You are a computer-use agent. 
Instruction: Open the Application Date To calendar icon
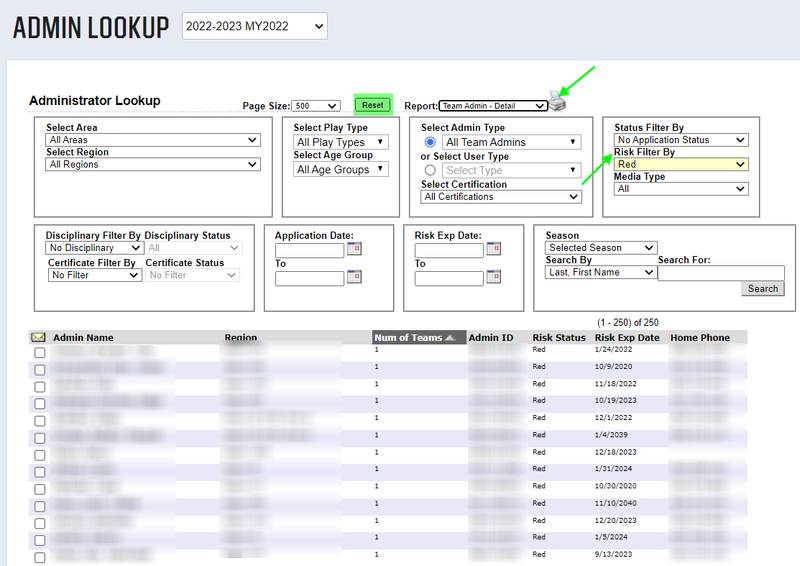tap(353, 278)
